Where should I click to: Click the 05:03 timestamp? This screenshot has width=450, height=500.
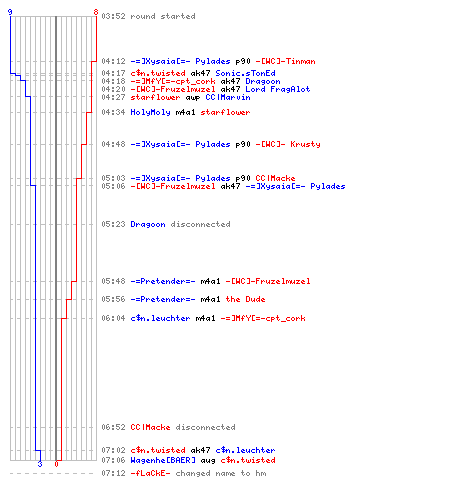coord(113,178)
